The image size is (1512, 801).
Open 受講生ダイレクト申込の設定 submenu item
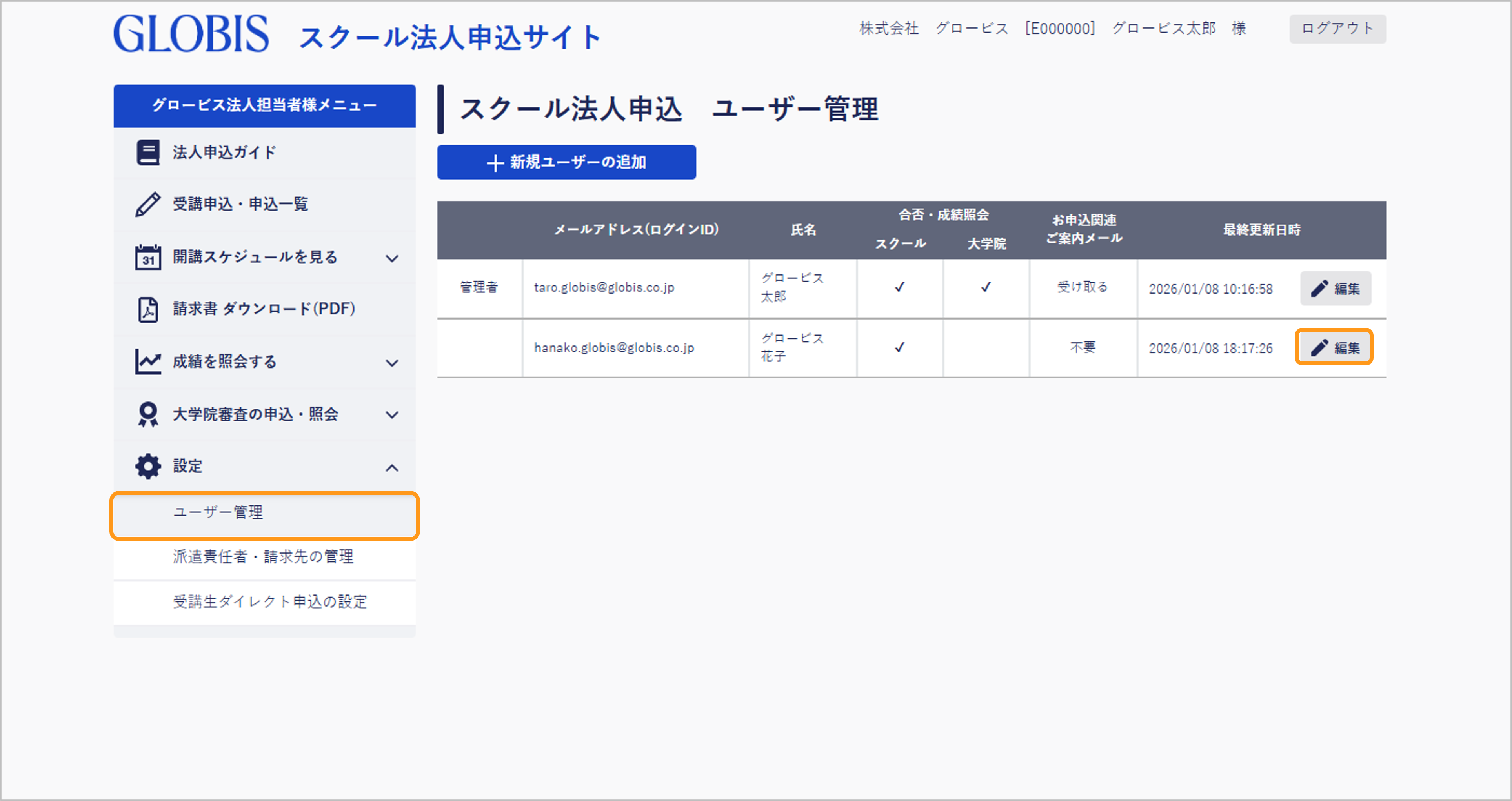coord(270,602)
